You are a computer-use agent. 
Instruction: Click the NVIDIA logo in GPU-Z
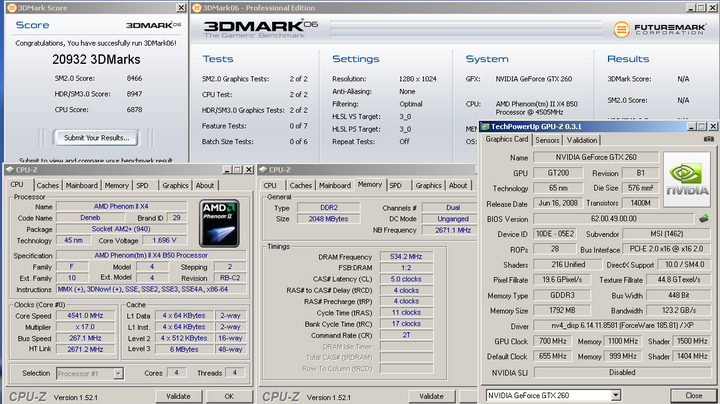pyautogui.click(x=687, y=180)
